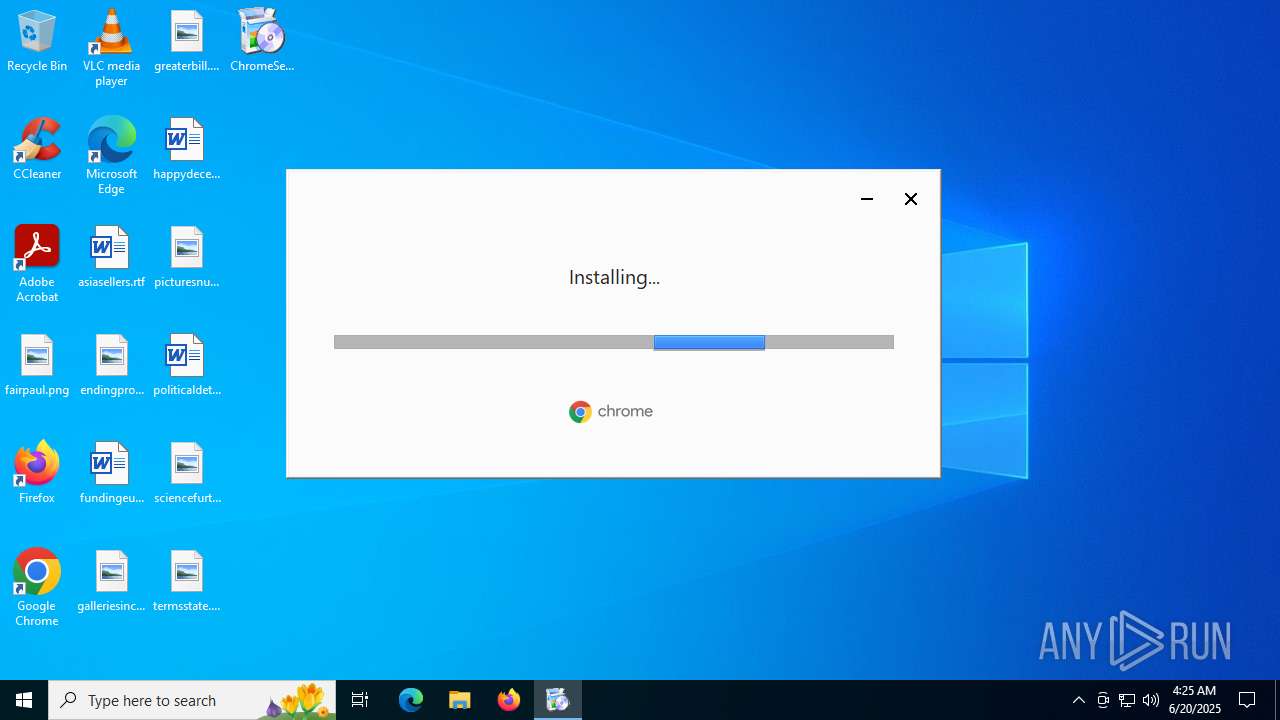1280x720 pixels.
Task: Launch Microsoft Edge desktop shortcut
Action: coord(111,156)
